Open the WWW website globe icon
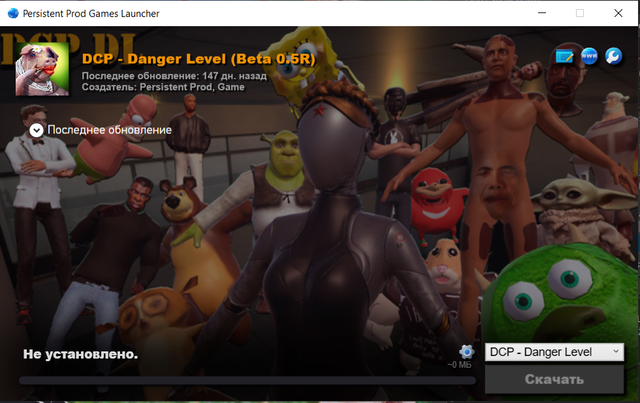 point(589,56)
